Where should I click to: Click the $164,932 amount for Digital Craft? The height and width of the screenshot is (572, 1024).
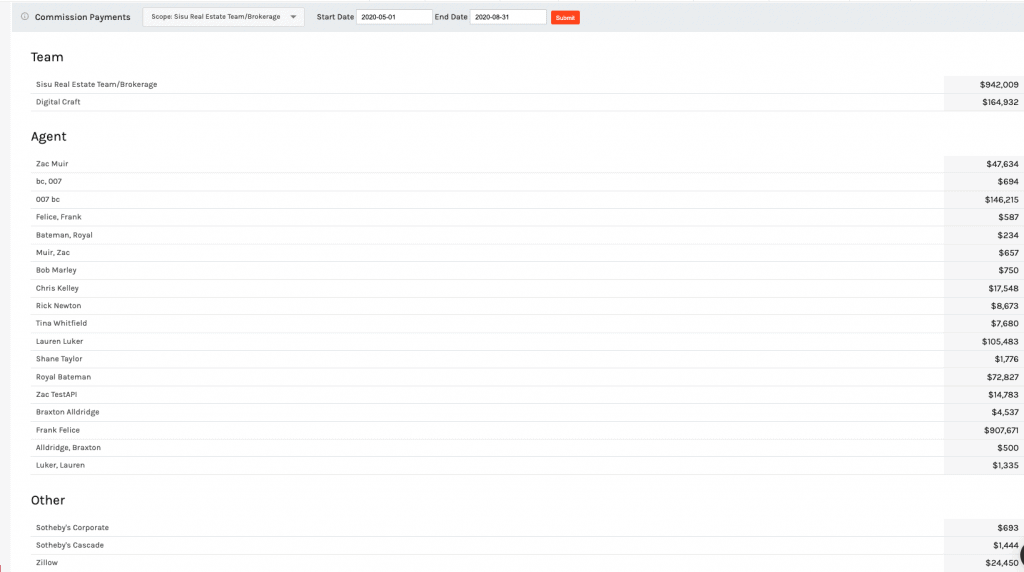[x=1000, y=102]
